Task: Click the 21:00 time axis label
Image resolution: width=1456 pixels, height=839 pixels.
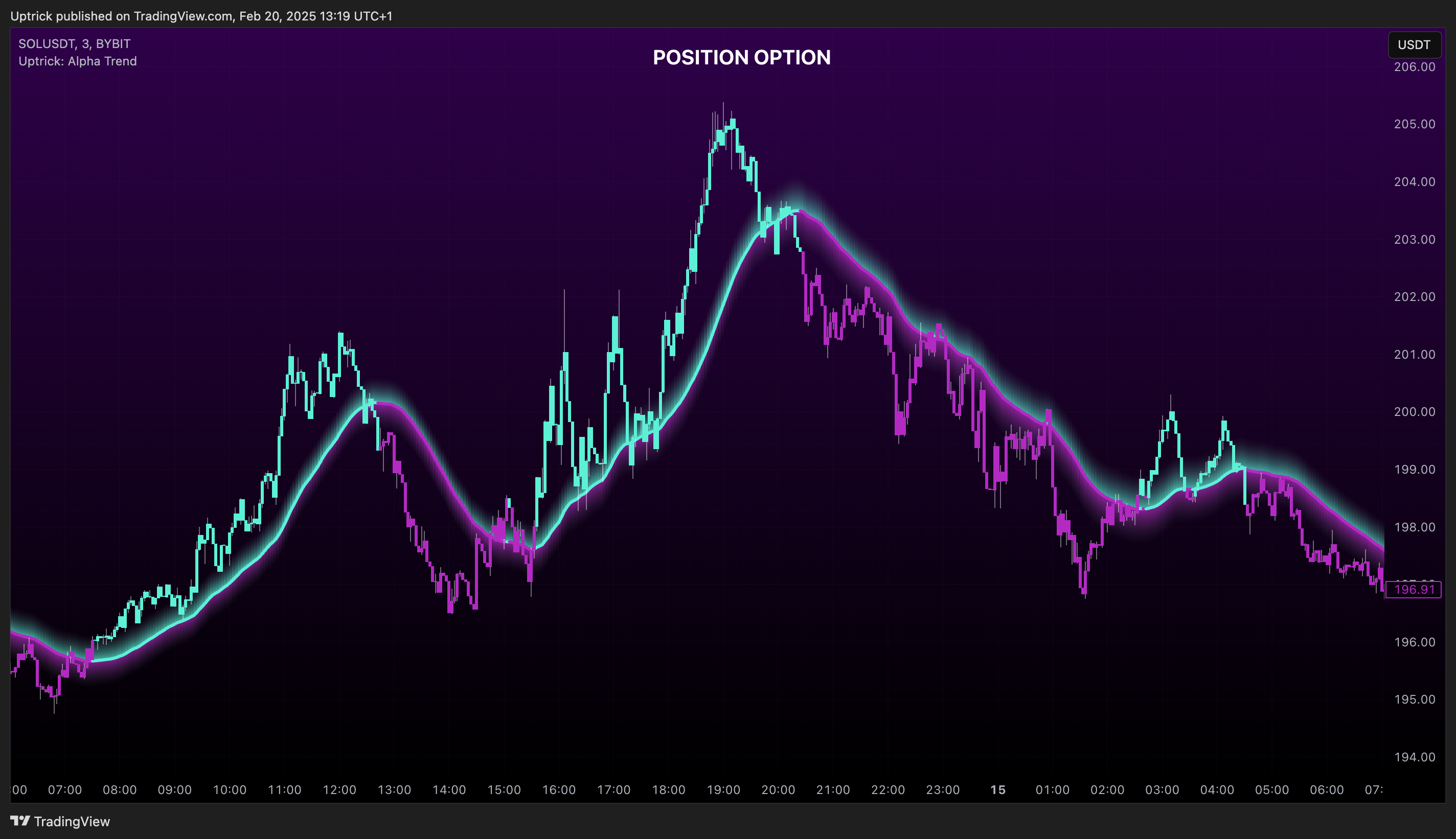Action: coord(833,789)
